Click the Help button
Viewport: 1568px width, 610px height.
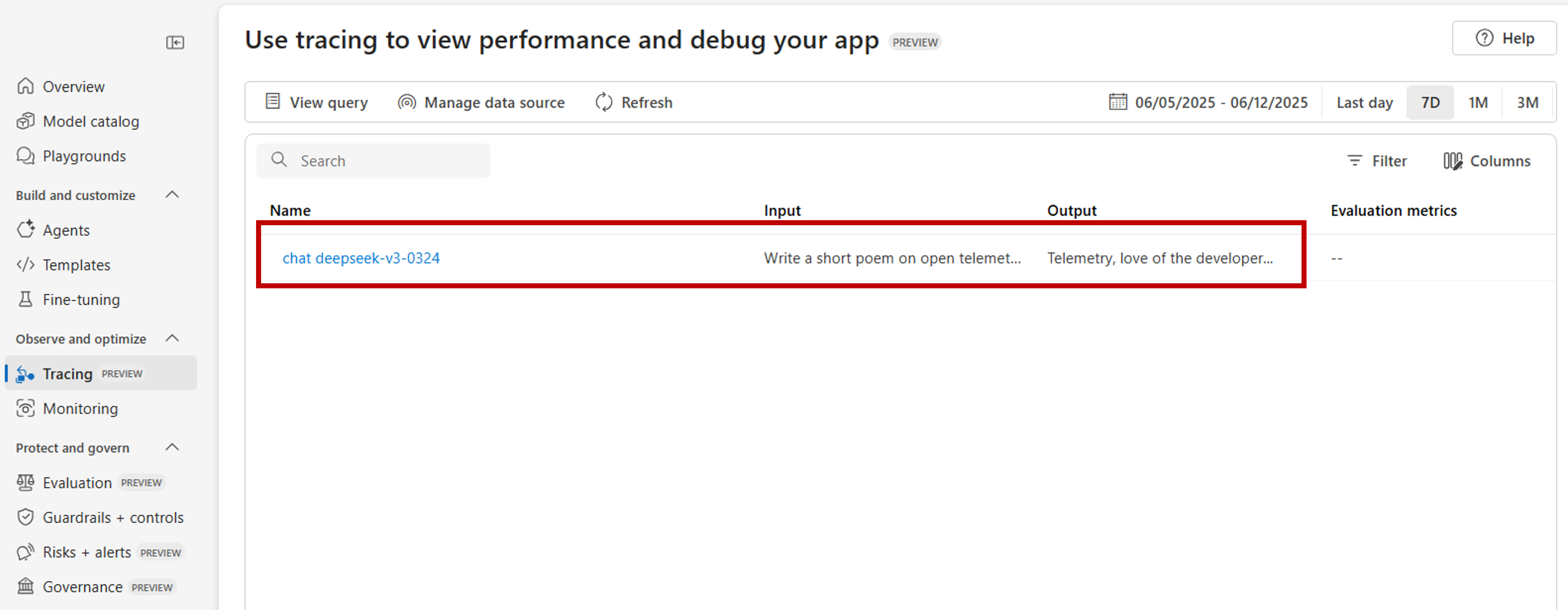[1504, 38]
